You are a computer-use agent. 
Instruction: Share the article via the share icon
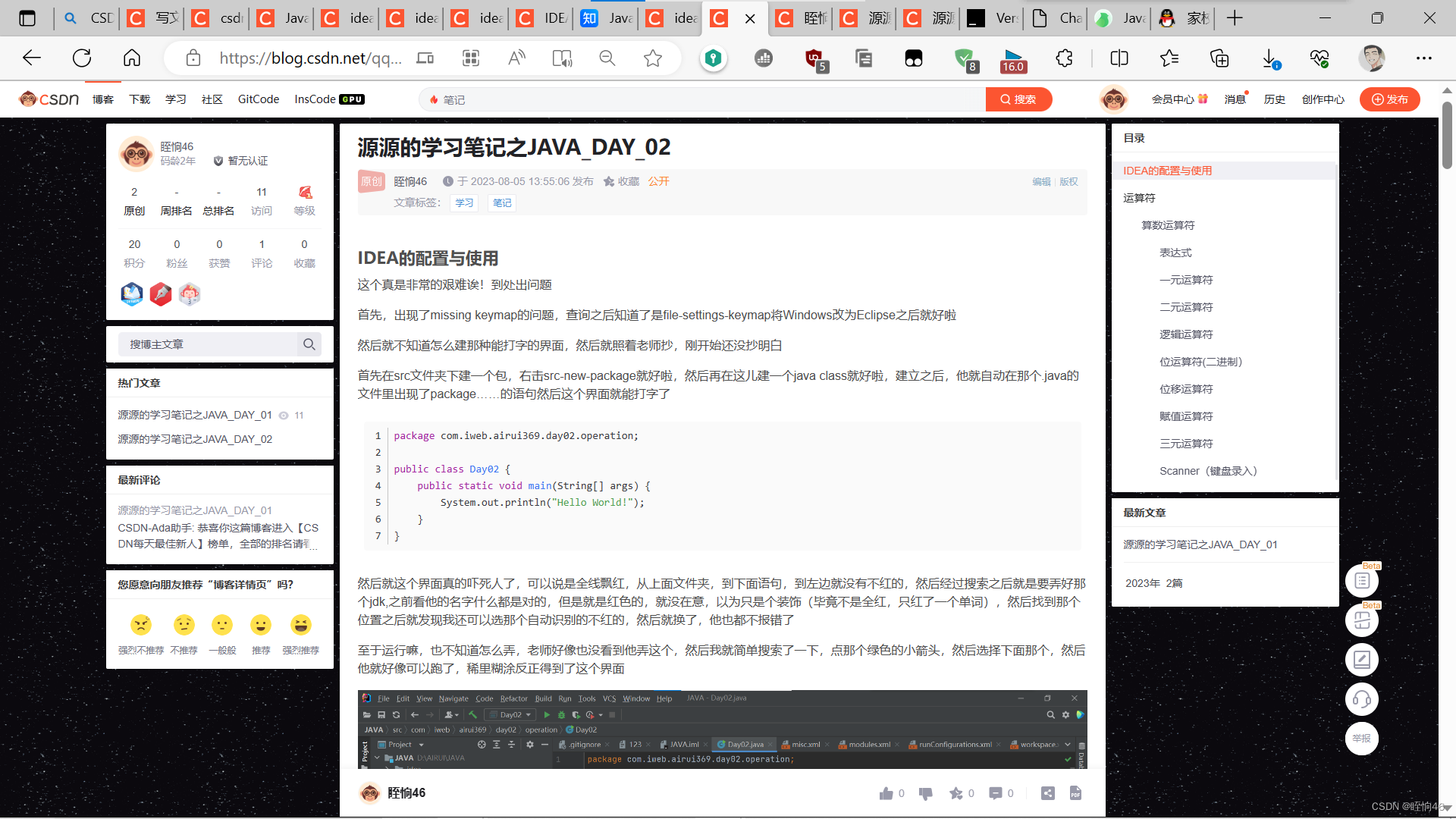1048,793
